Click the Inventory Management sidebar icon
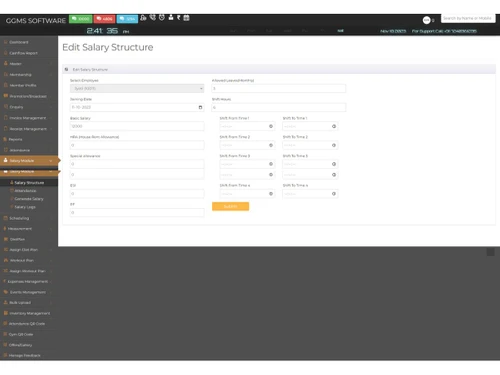 [6, 313]
